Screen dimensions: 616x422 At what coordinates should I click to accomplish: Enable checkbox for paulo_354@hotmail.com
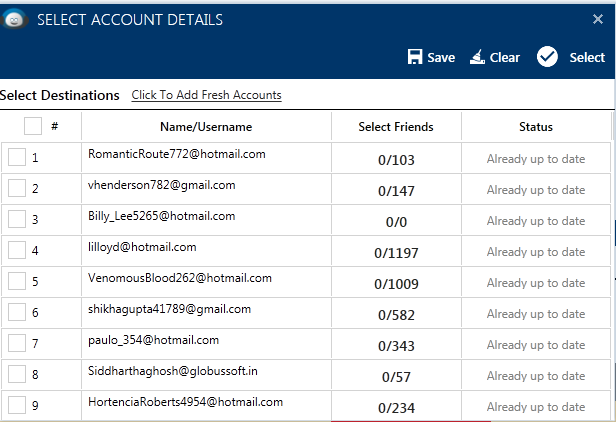(17, 343)
